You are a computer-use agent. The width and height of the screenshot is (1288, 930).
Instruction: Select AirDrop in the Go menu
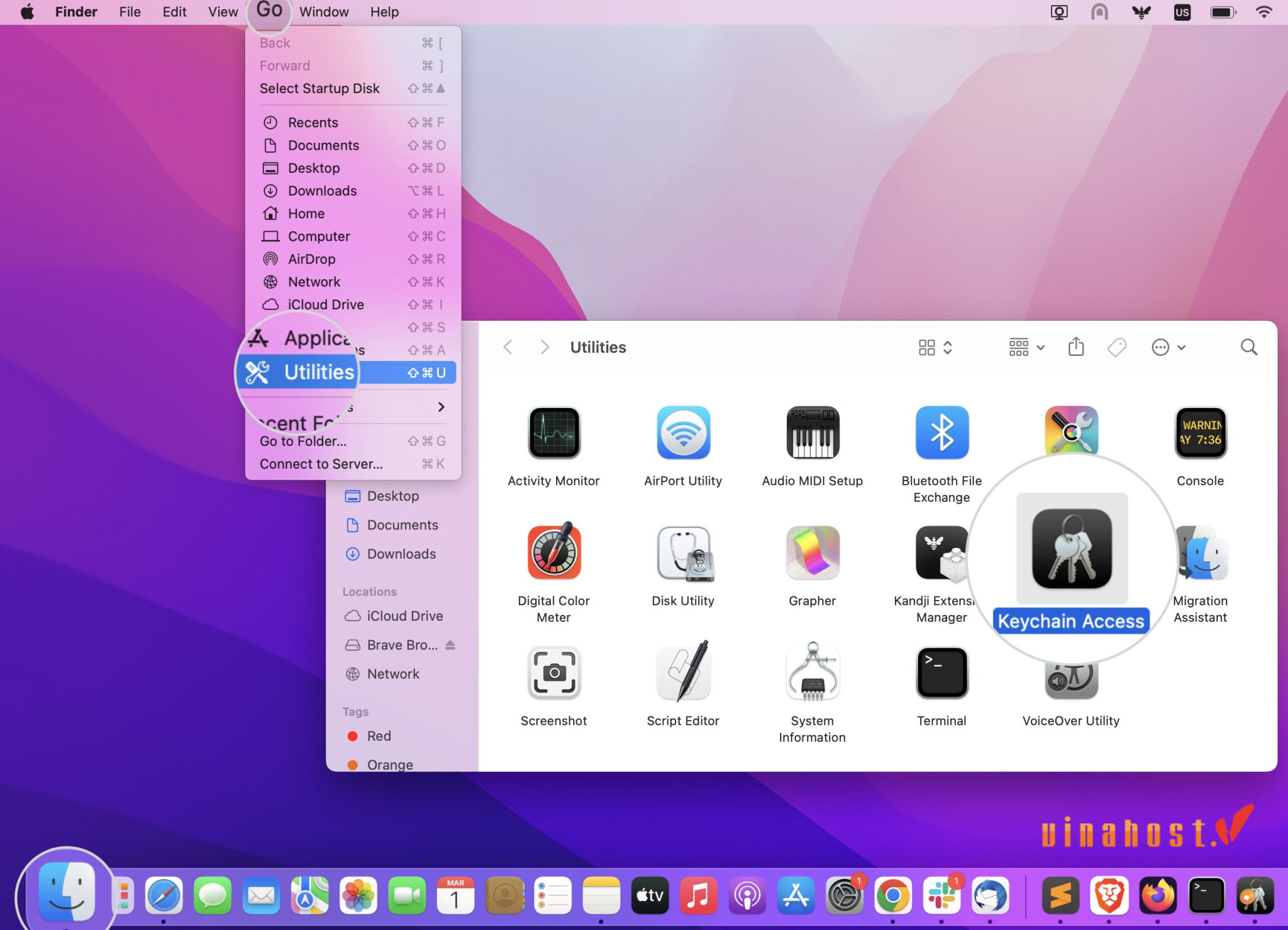click(x=353, y=259)
